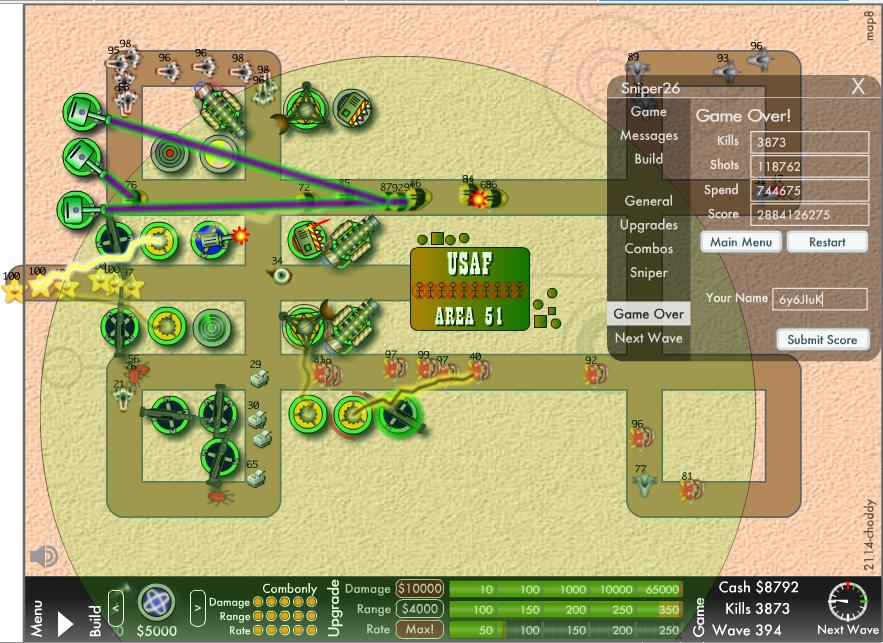Select the middle green laser tower

click(x=82, y=158)
